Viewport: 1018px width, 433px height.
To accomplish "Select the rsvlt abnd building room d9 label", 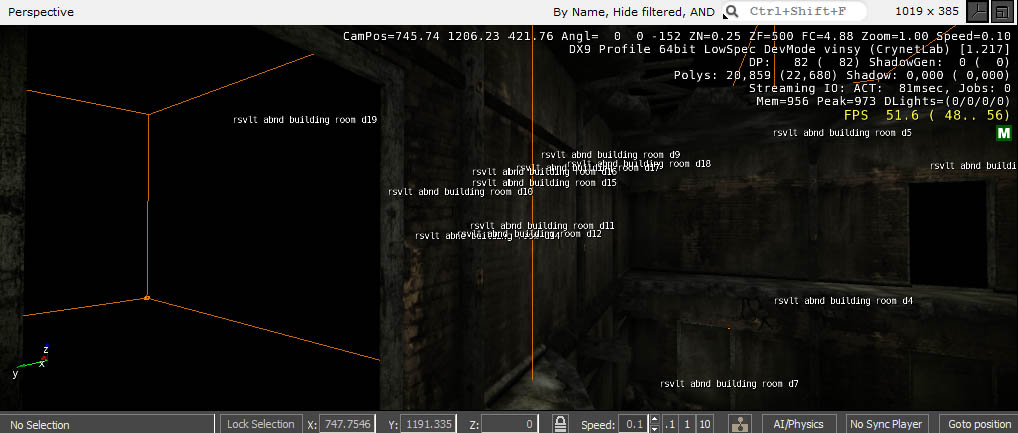I will 610,155.
